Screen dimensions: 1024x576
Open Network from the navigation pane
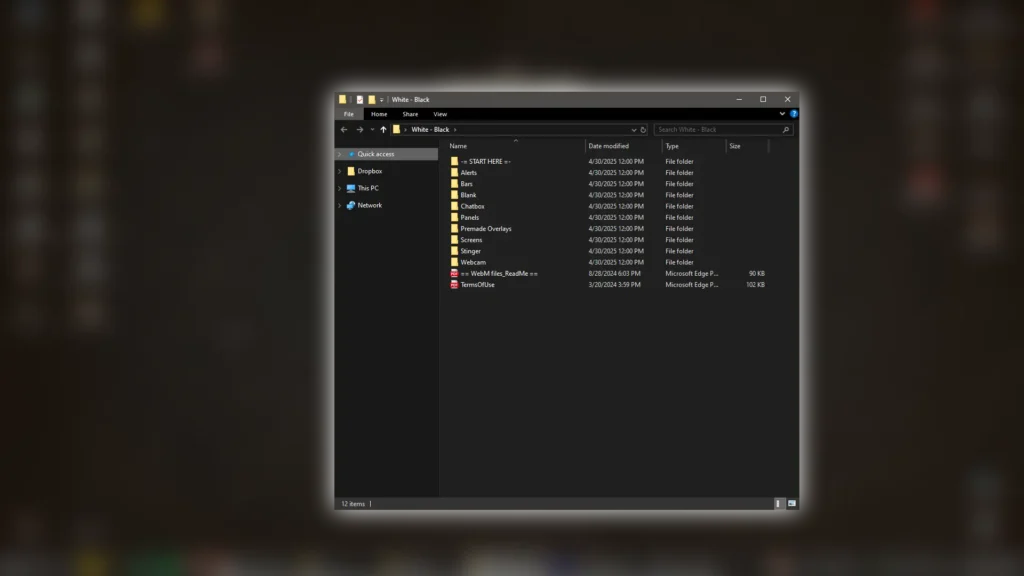pyautogui.click(x=369, y=205)
